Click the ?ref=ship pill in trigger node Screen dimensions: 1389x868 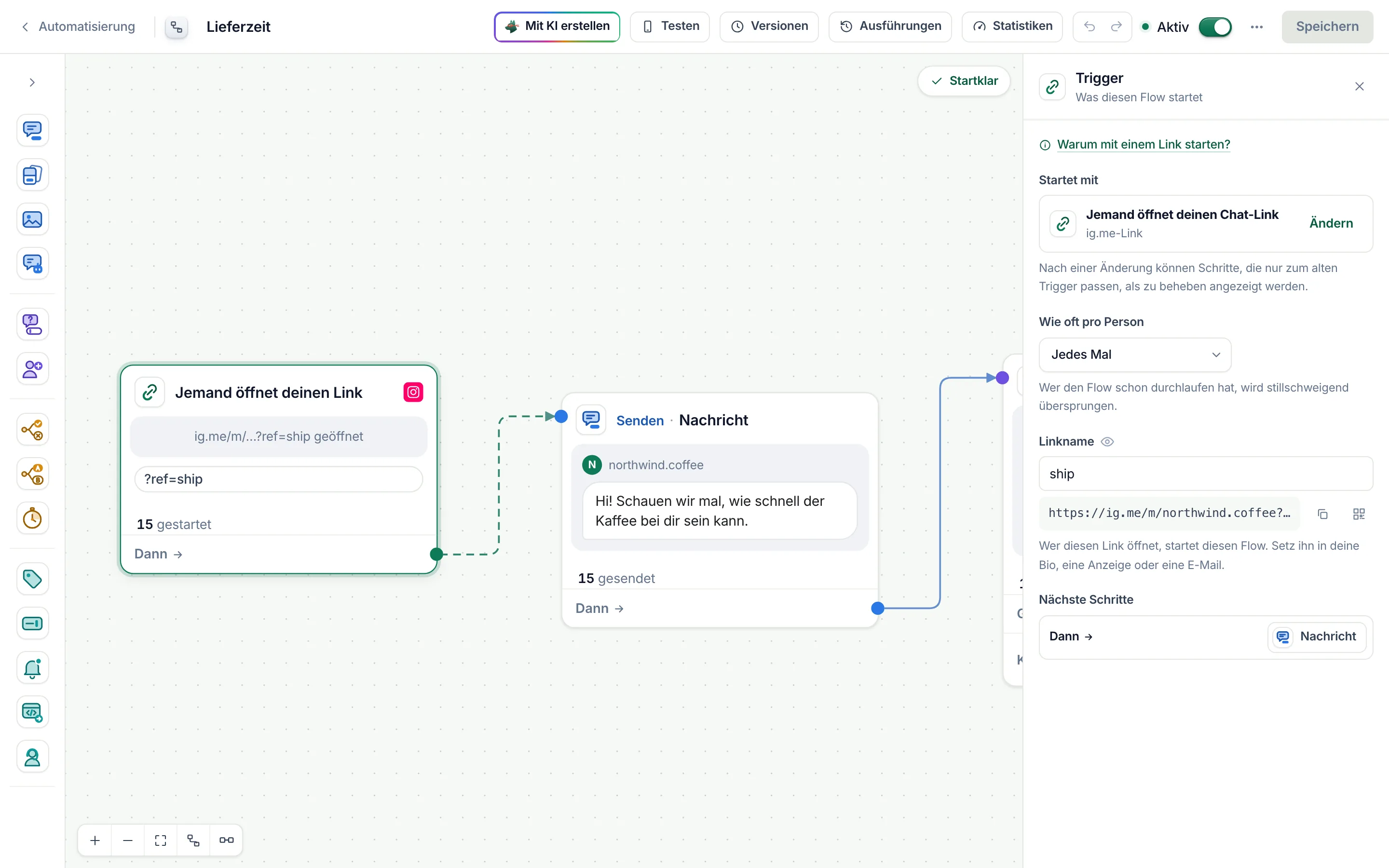(x=278, y=479)
